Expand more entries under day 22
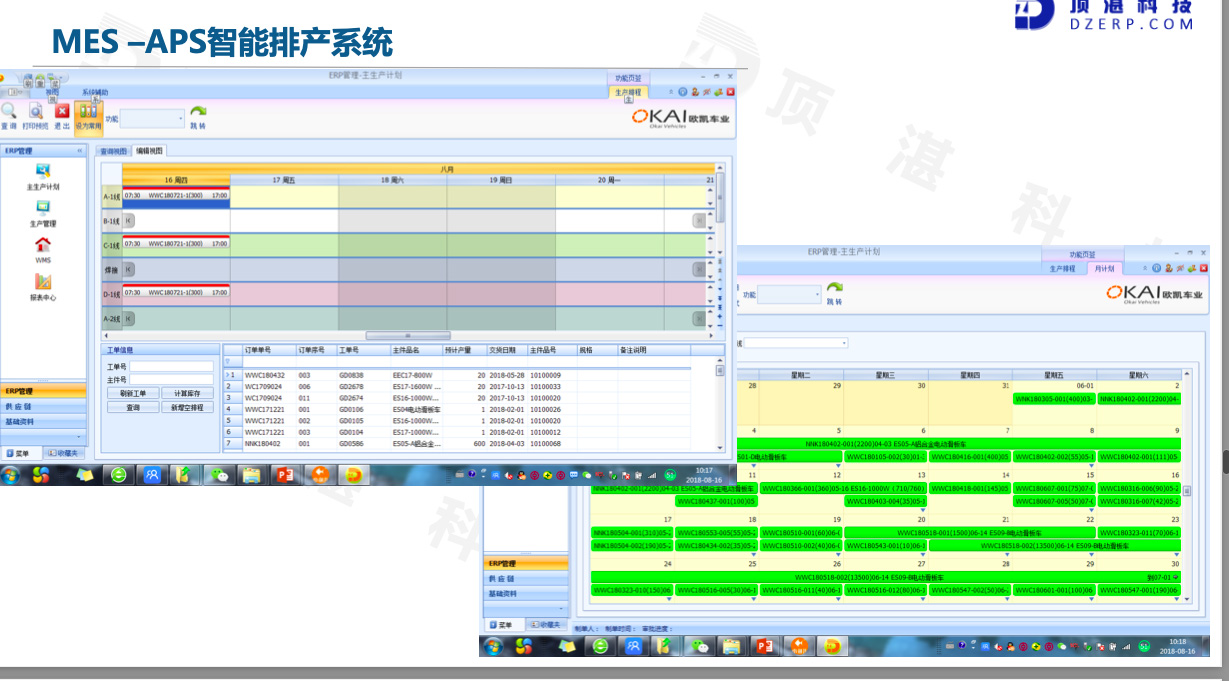1229x681 pixels. pos(1091,553)
